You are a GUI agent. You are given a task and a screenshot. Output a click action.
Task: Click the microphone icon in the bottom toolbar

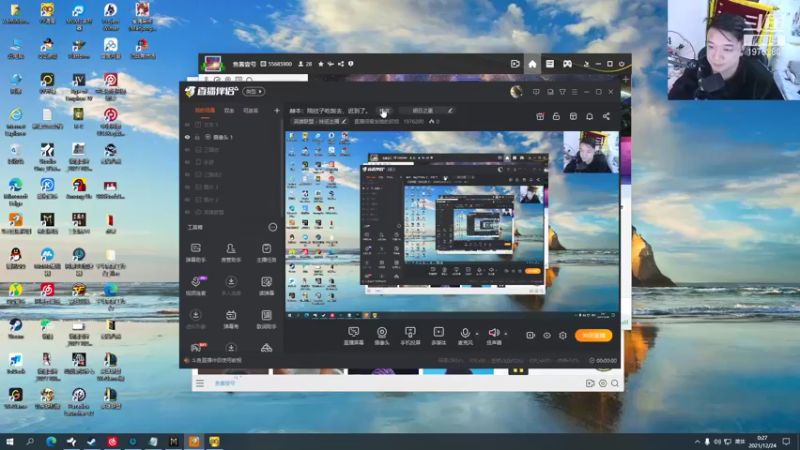[465, 333]
